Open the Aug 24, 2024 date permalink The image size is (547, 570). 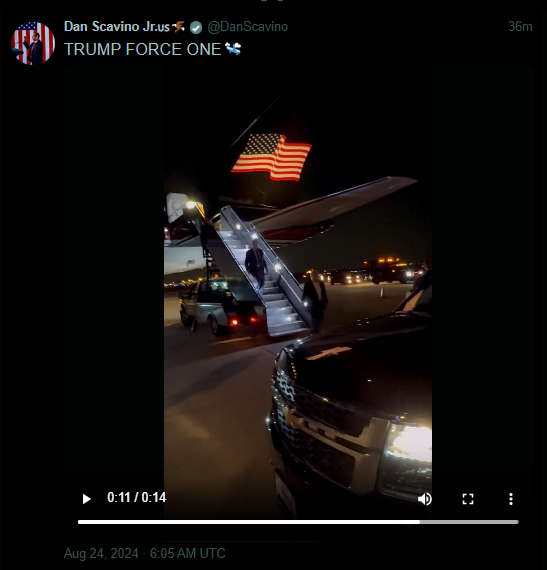point(144,553)
